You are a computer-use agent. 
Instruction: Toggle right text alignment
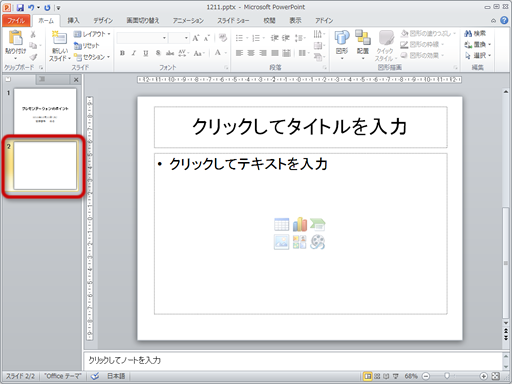tap(263, 53)
